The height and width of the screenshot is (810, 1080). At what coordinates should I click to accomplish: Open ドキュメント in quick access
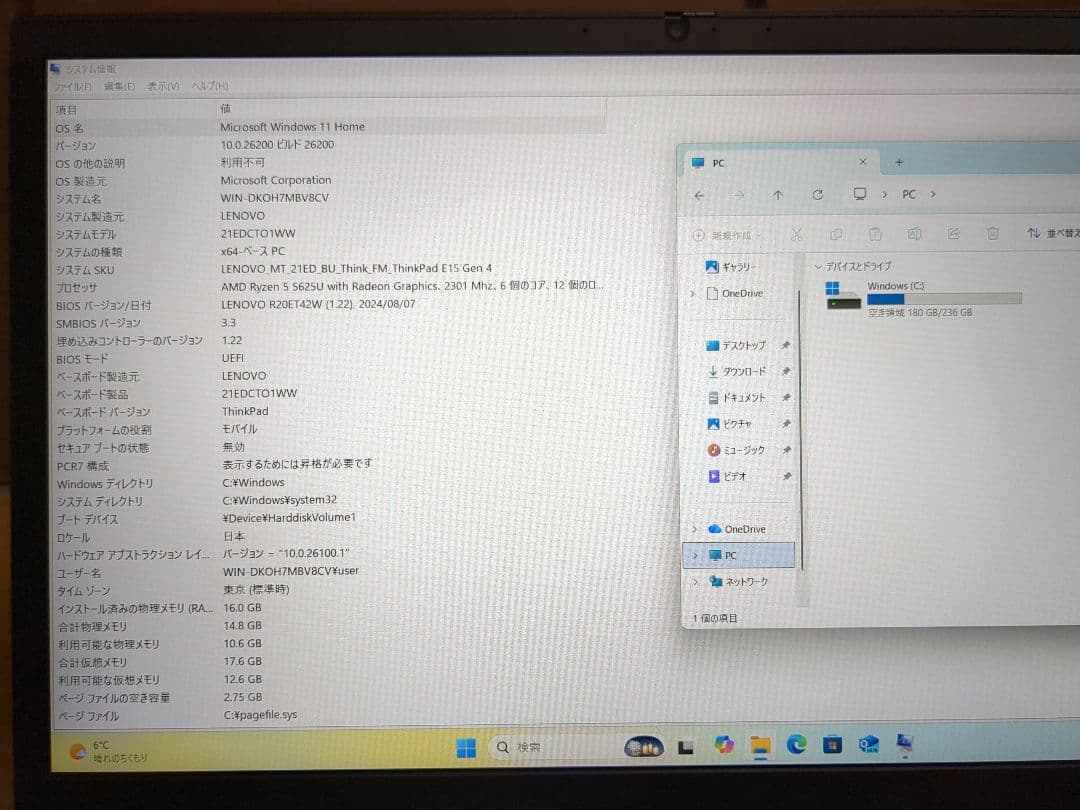pos(736,397)
